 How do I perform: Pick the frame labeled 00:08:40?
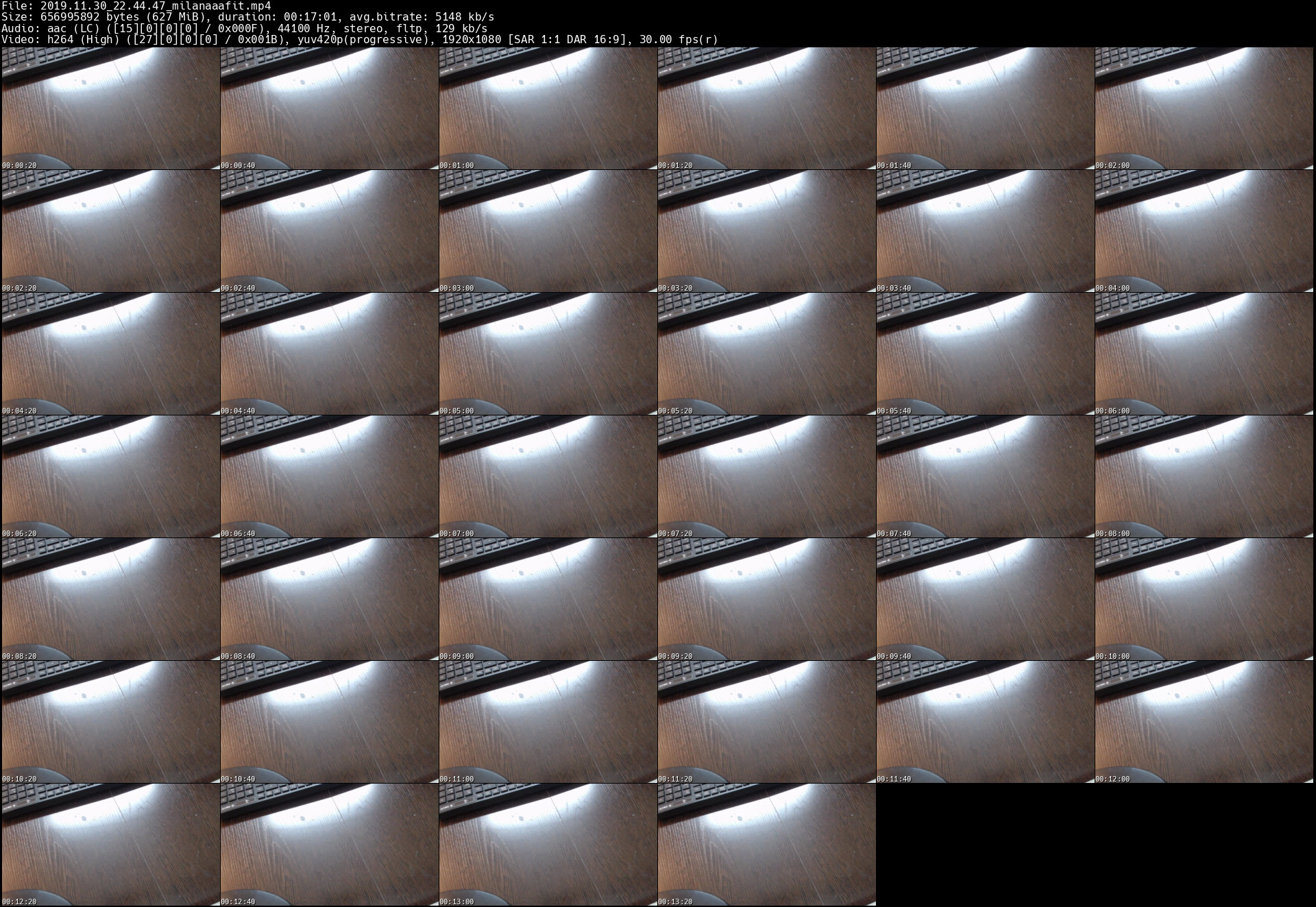click(x=329, y=599)
